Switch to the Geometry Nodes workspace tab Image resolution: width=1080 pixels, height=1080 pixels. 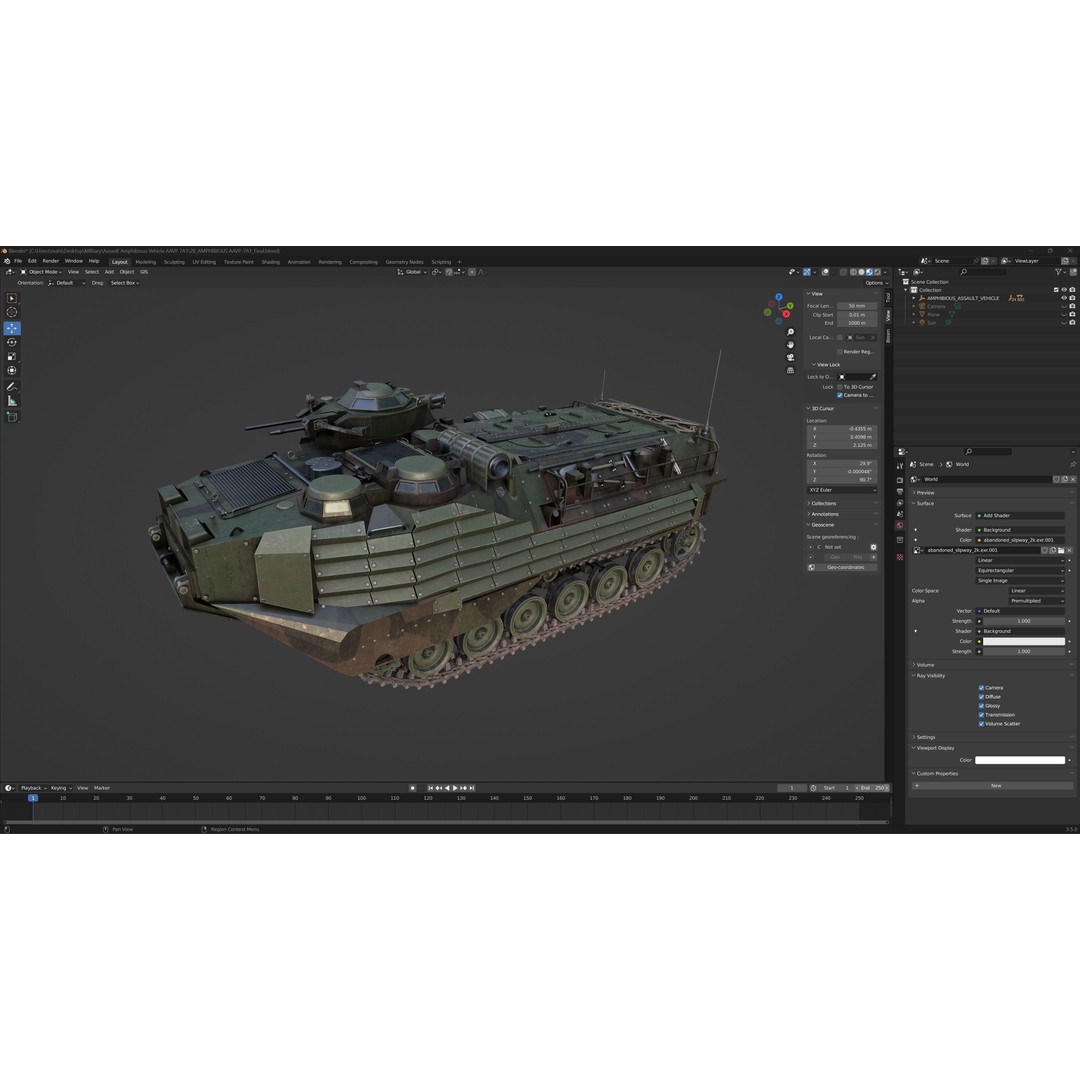tap(404, 262)
